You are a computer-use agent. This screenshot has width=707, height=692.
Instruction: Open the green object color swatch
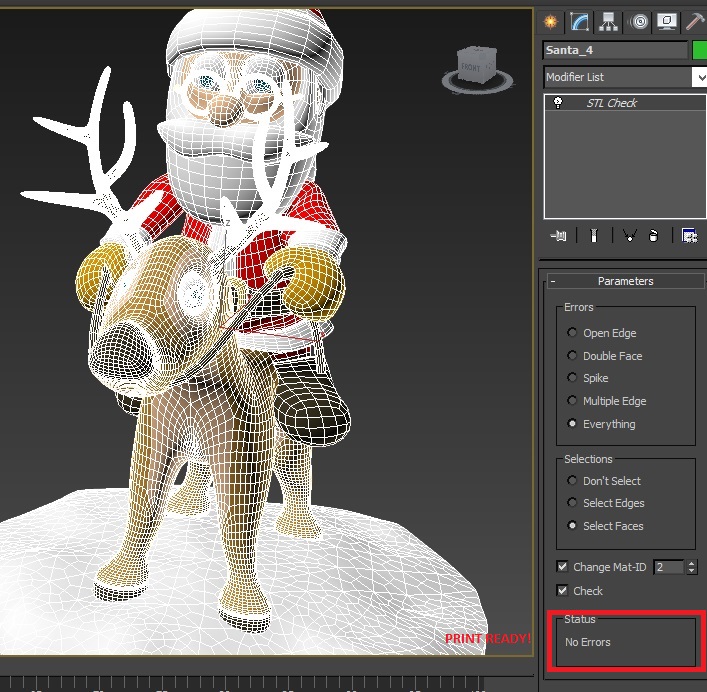(700, 50)
